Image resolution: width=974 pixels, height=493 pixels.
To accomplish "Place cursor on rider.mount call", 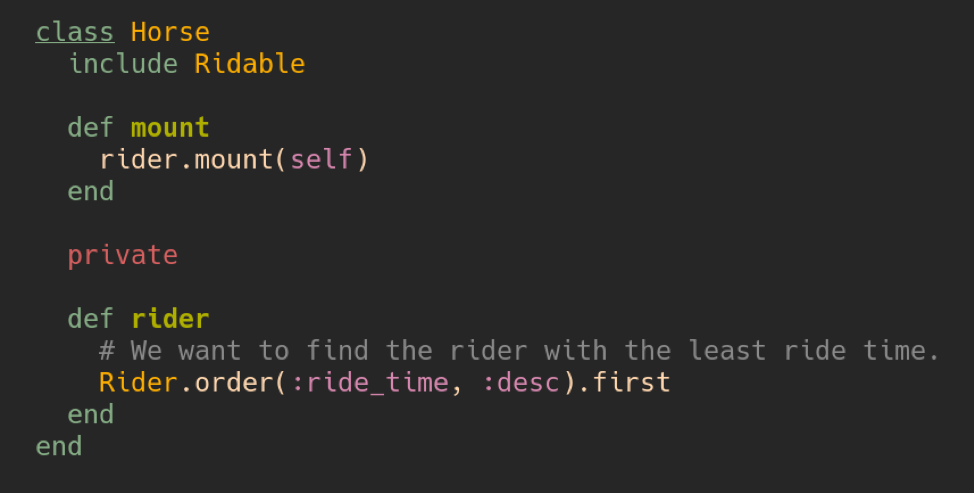I will [x=186, y=160].
